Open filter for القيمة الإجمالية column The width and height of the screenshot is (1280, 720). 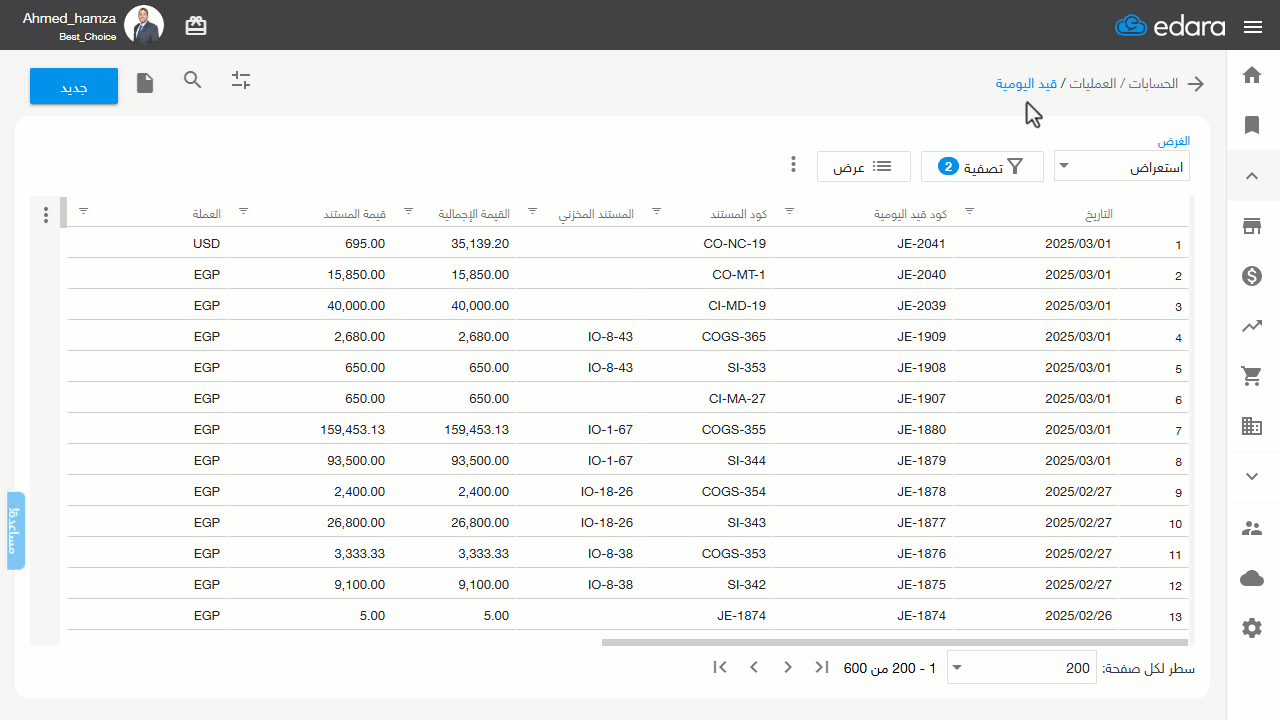(408, 212)
